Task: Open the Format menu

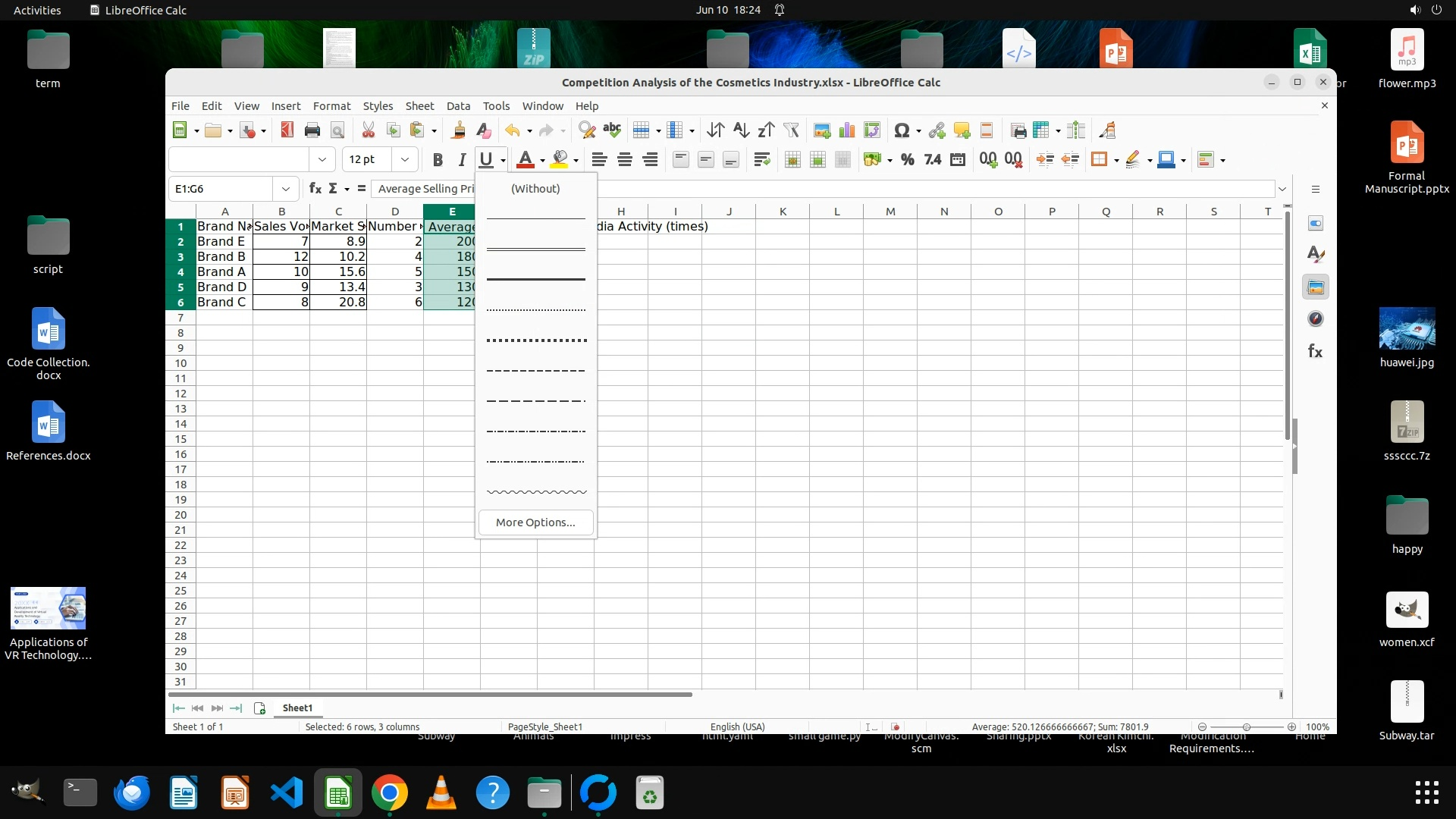Action: tap(331, 106)
